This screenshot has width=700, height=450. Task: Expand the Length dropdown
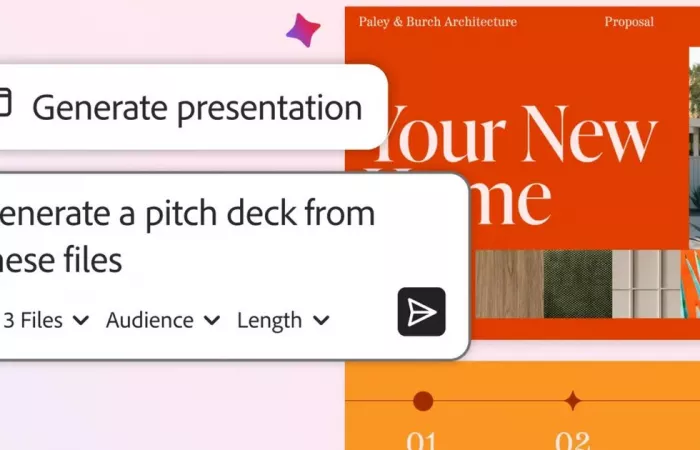tap(283, 320)
